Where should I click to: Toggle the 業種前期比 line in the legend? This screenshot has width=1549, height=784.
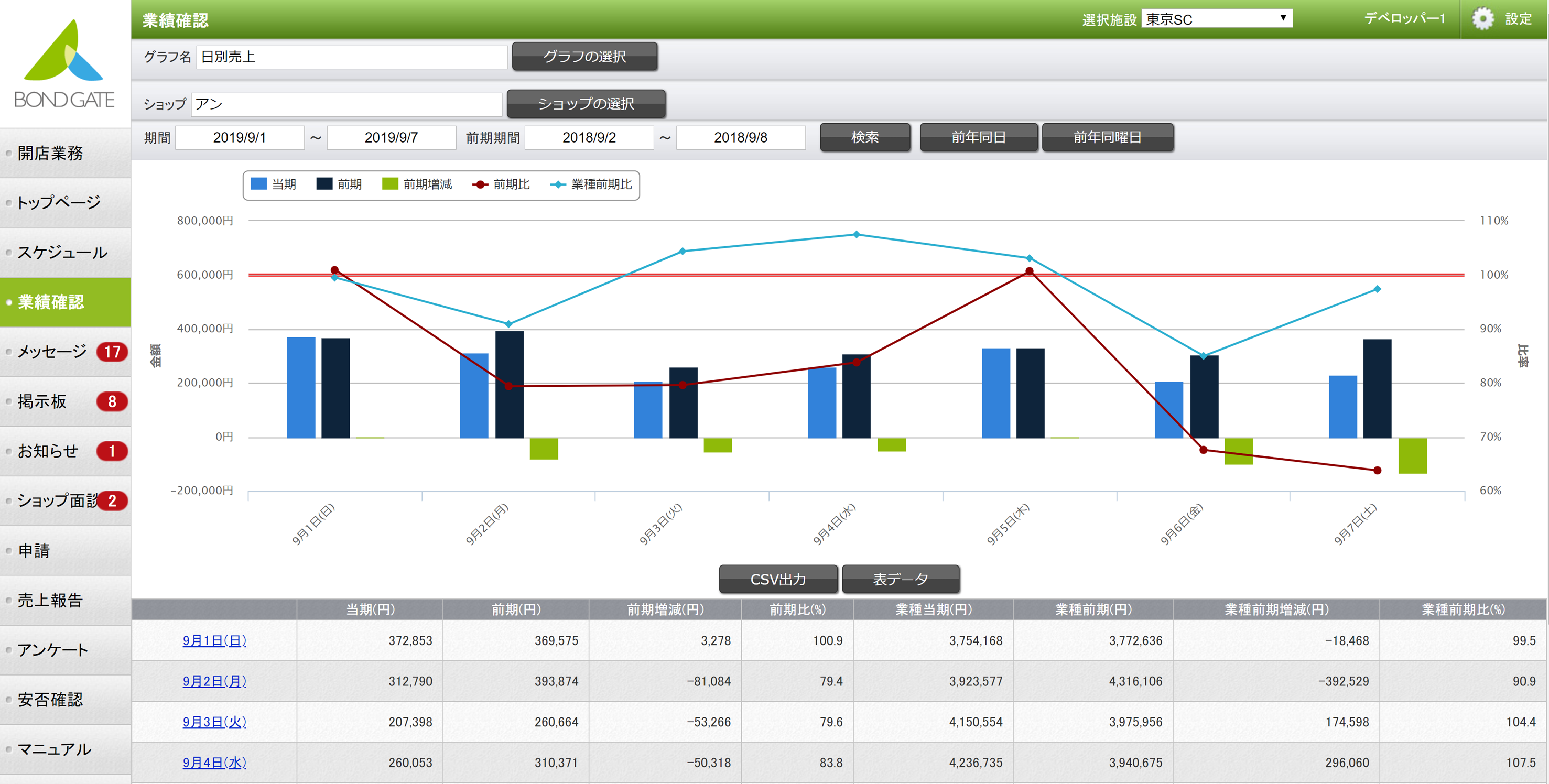(x=591, y=184)
